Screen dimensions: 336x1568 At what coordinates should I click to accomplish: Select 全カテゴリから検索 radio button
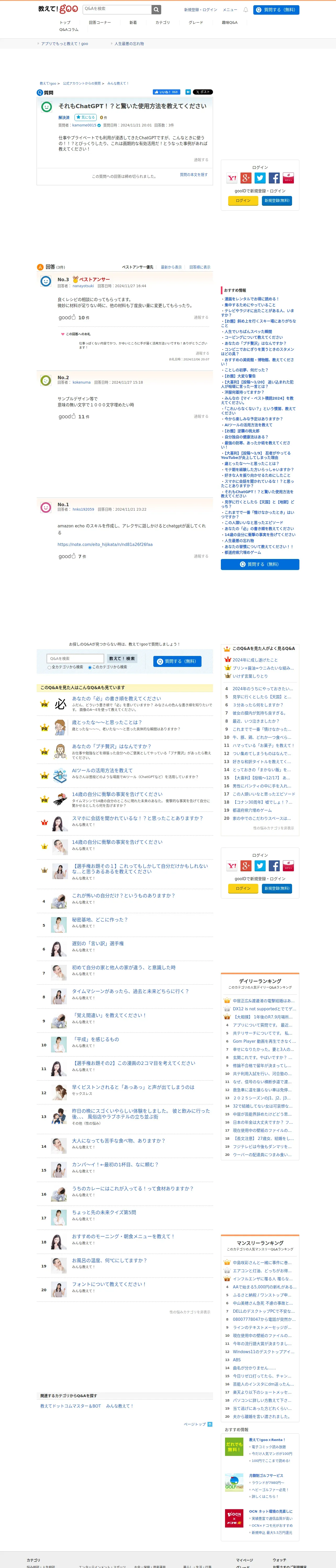click(49, 667)
